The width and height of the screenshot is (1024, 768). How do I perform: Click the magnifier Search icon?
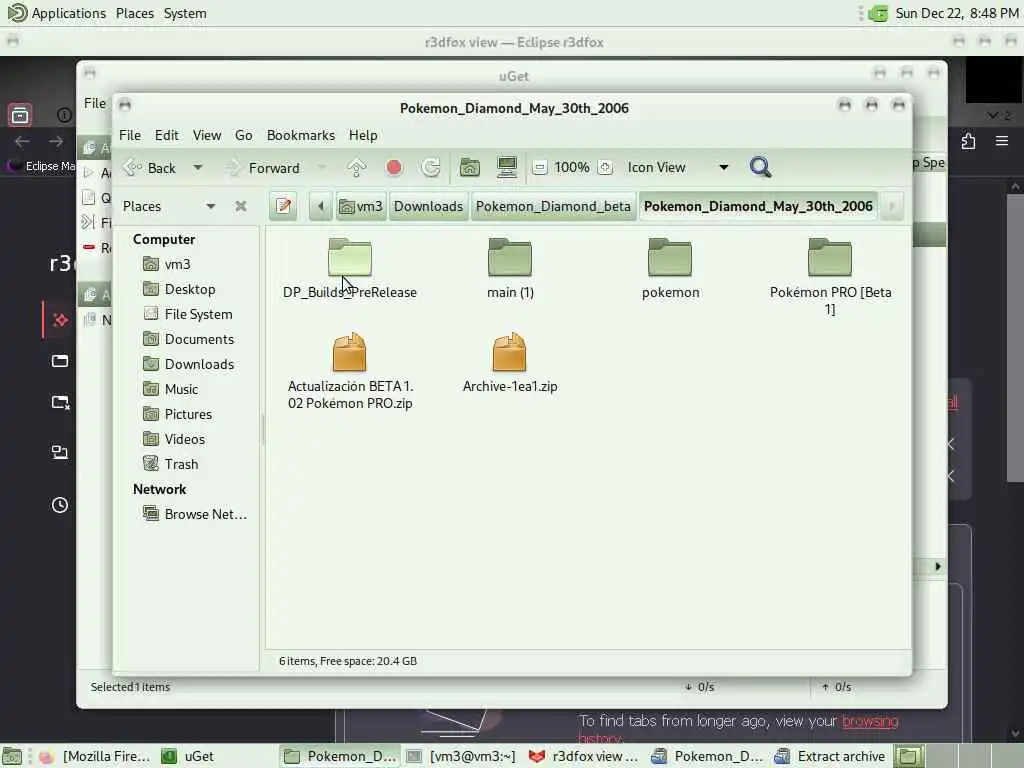pos(760,168)
